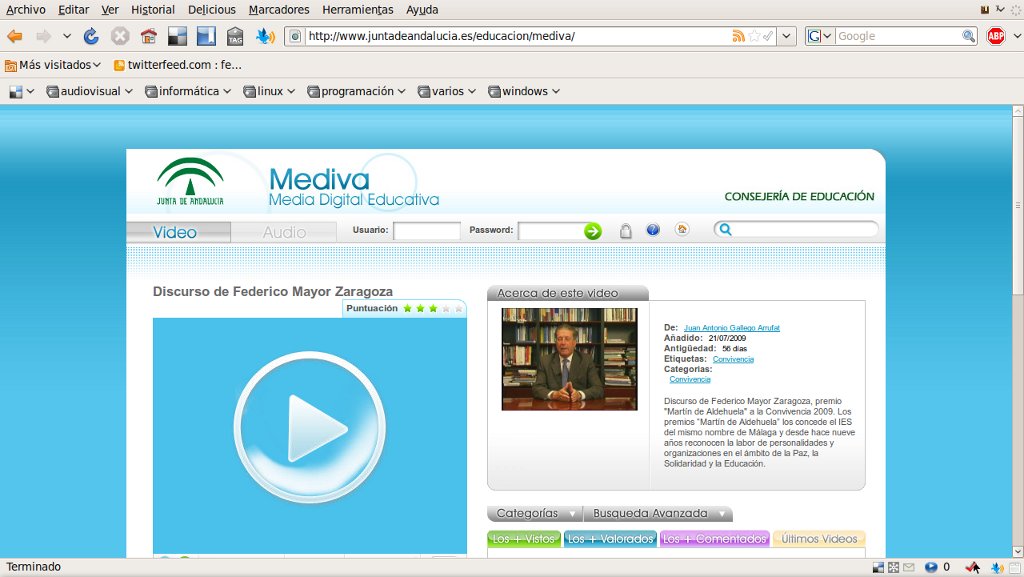The width and height of the screenshot is (1024, 577).
Task: Expand the Categorías dropdown
Action: pos(536,514)
